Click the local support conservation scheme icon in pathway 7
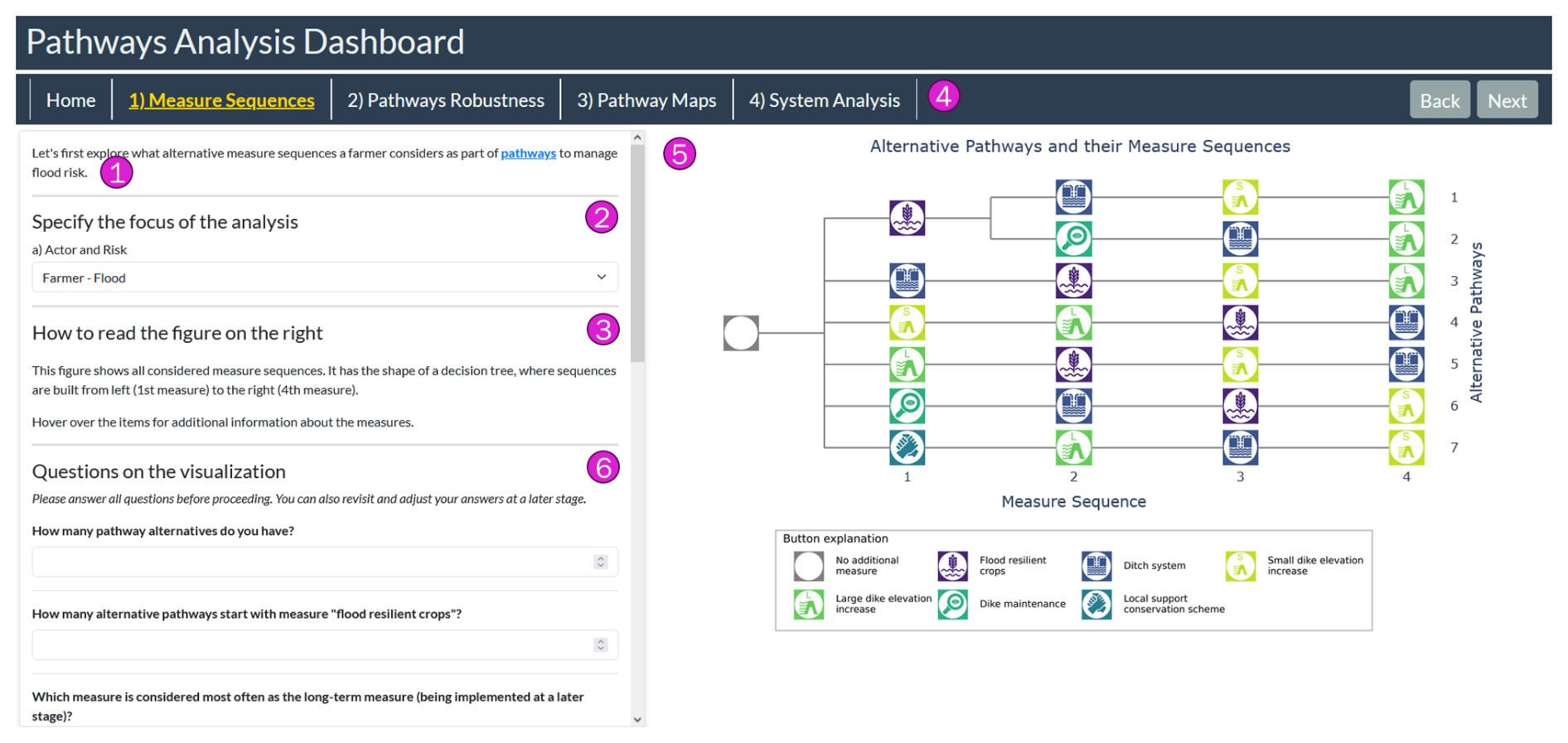The image size is (1568, 743). (x=907, y=447)
